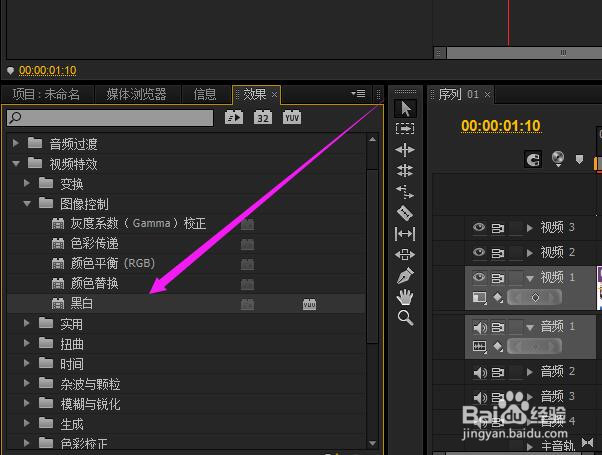Mute the 音频 2 track
Screen dimensions: 602x455
(480, 372)
